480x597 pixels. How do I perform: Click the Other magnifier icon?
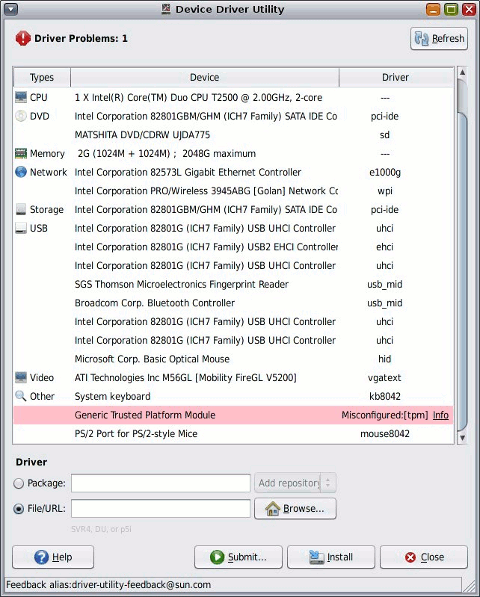point(21,396)
